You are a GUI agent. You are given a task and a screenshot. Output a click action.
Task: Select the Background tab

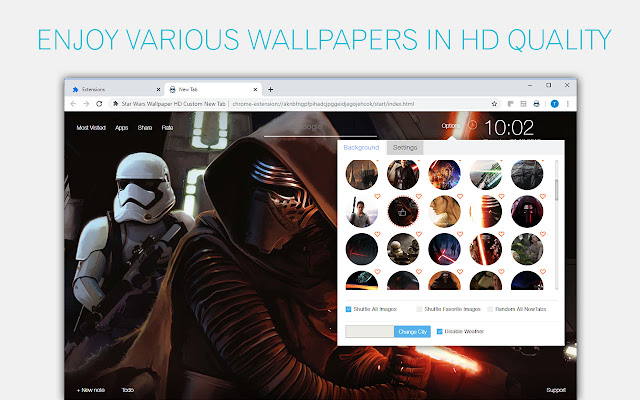click(x=361, y=147)
